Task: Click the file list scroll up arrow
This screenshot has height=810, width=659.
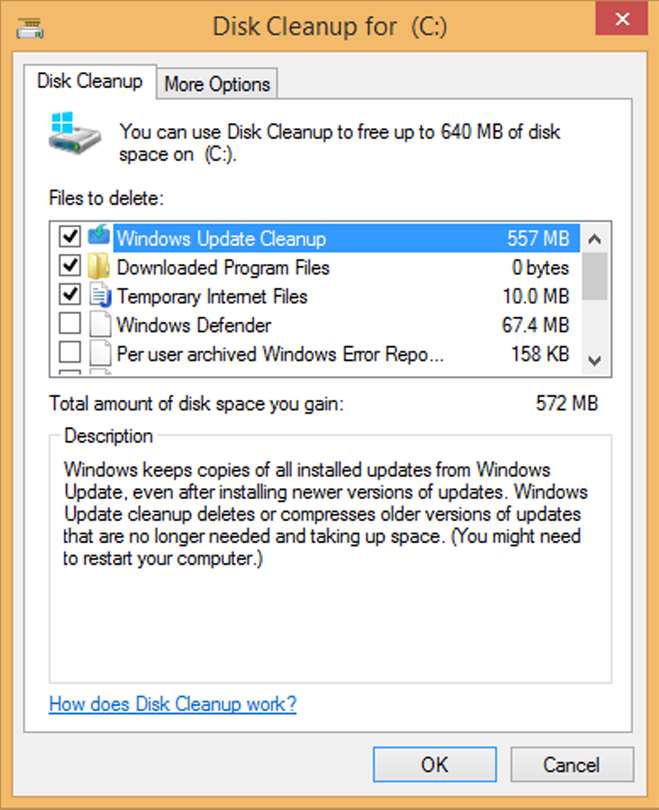Action: pyautogui.click(x=594, y=239)
